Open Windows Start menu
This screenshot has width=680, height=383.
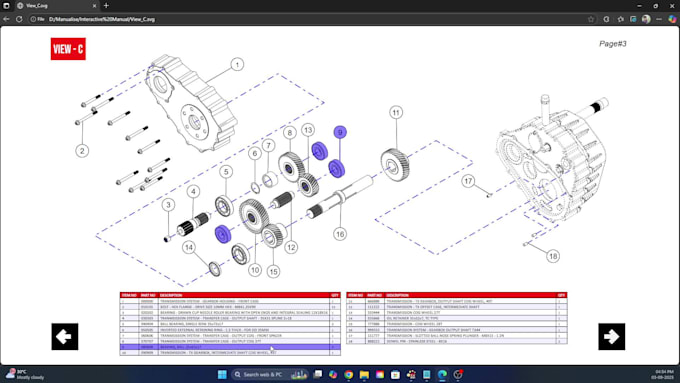pos(222,374)
